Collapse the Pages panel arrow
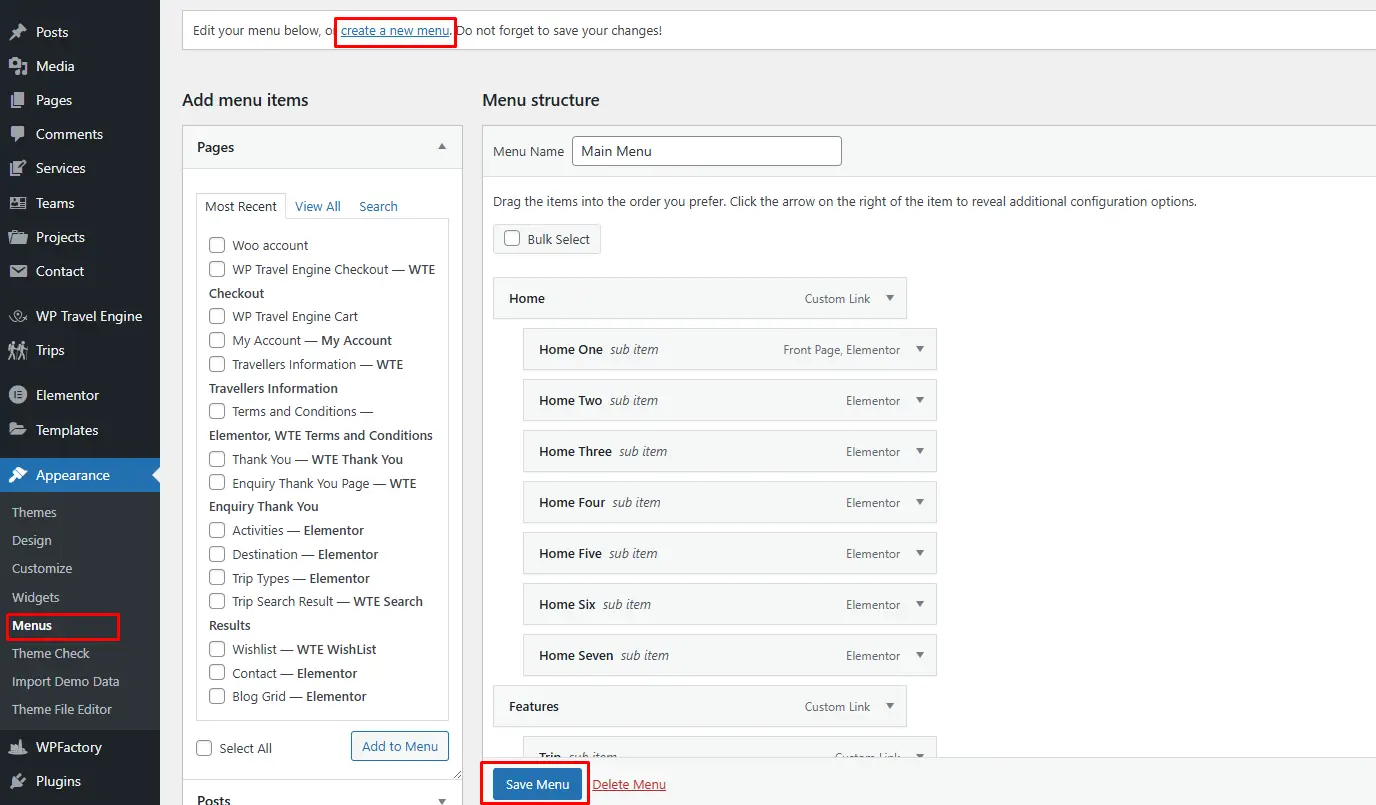 pyautogui.click(x=442, y=147)
